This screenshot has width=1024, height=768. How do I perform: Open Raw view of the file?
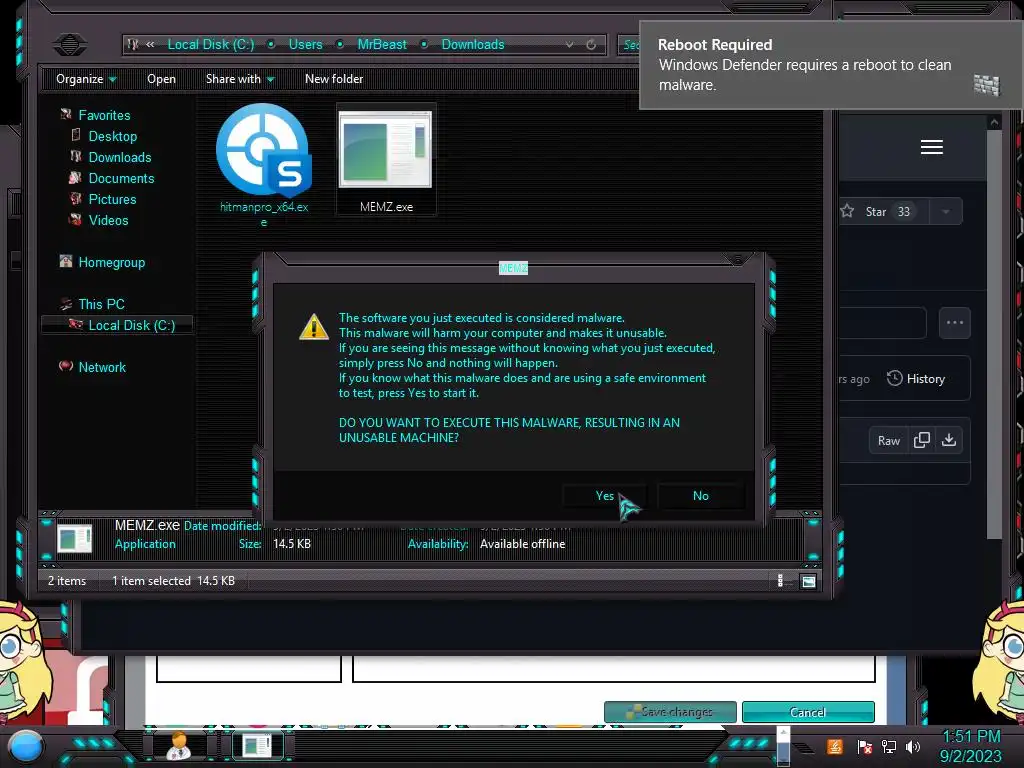[888, 441]
